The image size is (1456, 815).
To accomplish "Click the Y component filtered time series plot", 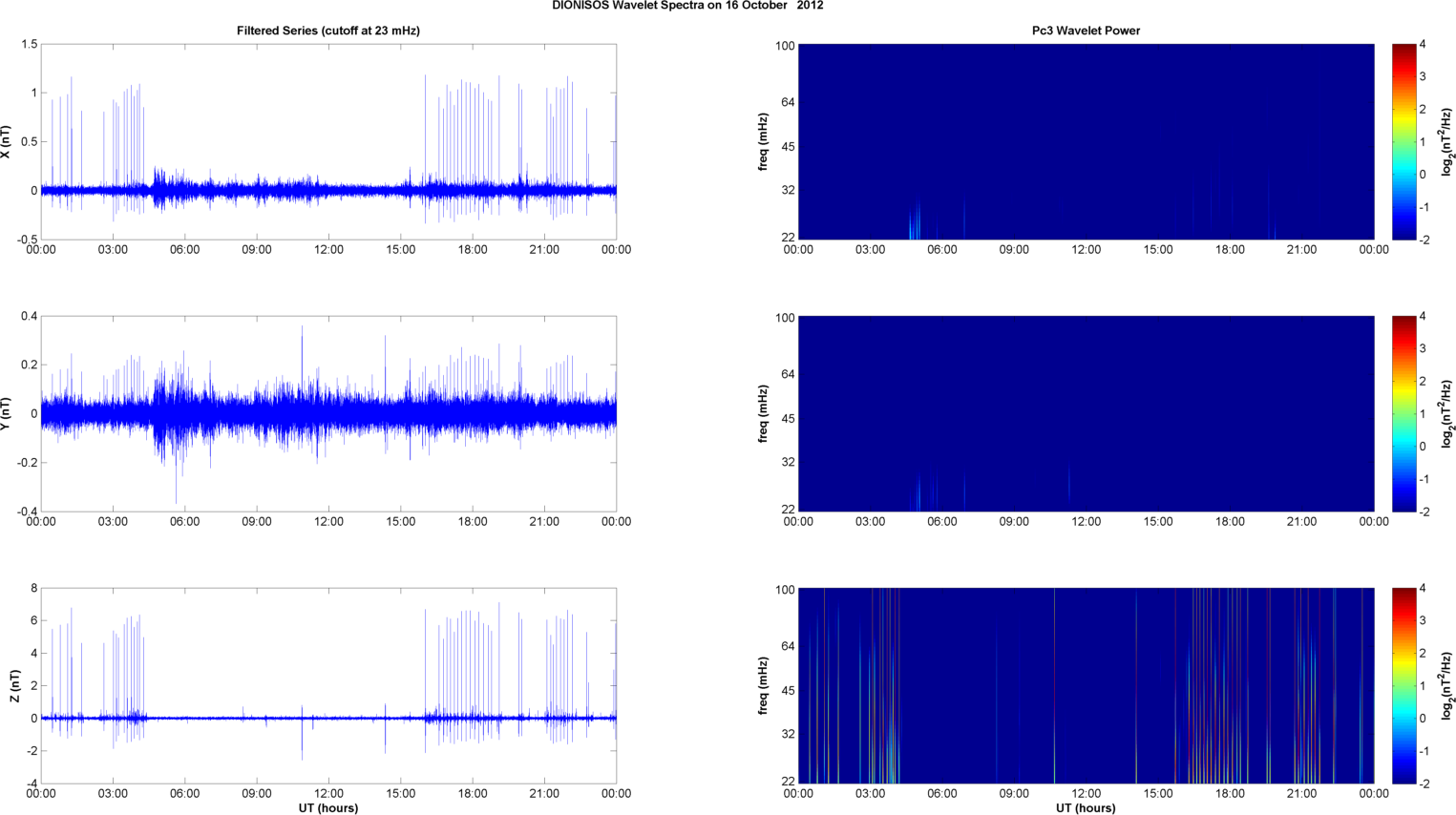I will tap(328, 414).
